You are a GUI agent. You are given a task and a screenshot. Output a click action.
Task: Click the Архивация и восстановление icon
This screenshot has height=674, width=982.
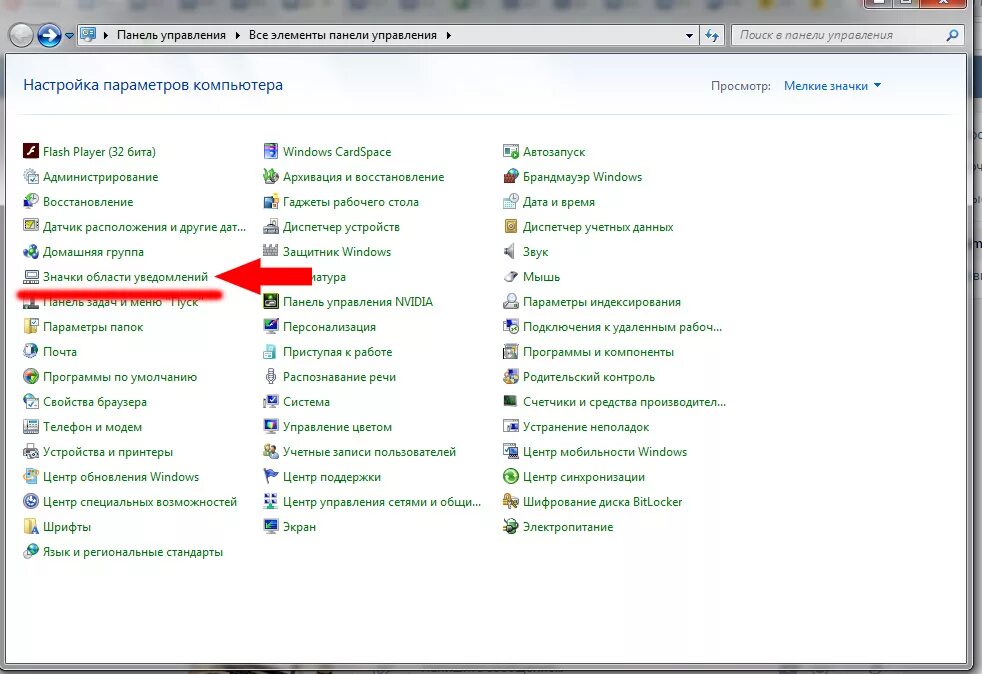[x=271, y=176]
